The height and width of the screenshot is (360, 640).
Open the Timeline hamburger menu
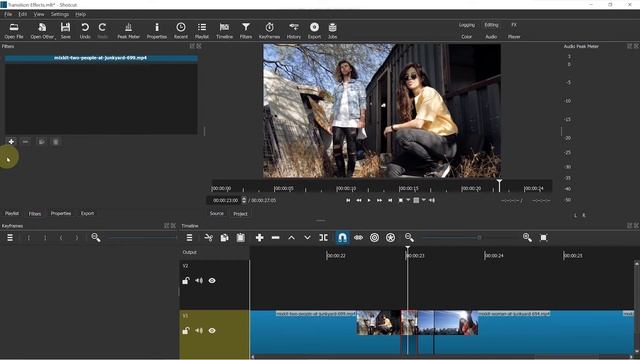pyautogui.click(x=189, y=238)
